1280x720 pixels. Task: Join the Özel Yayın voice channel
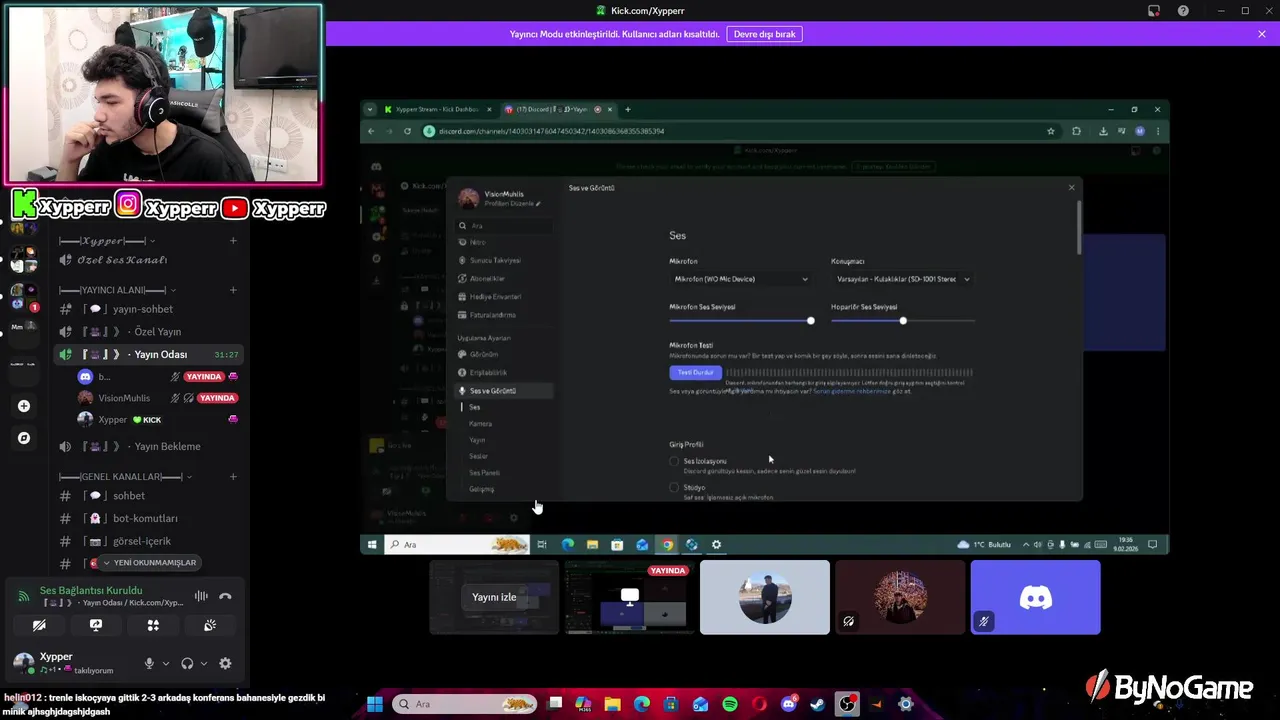150,331
